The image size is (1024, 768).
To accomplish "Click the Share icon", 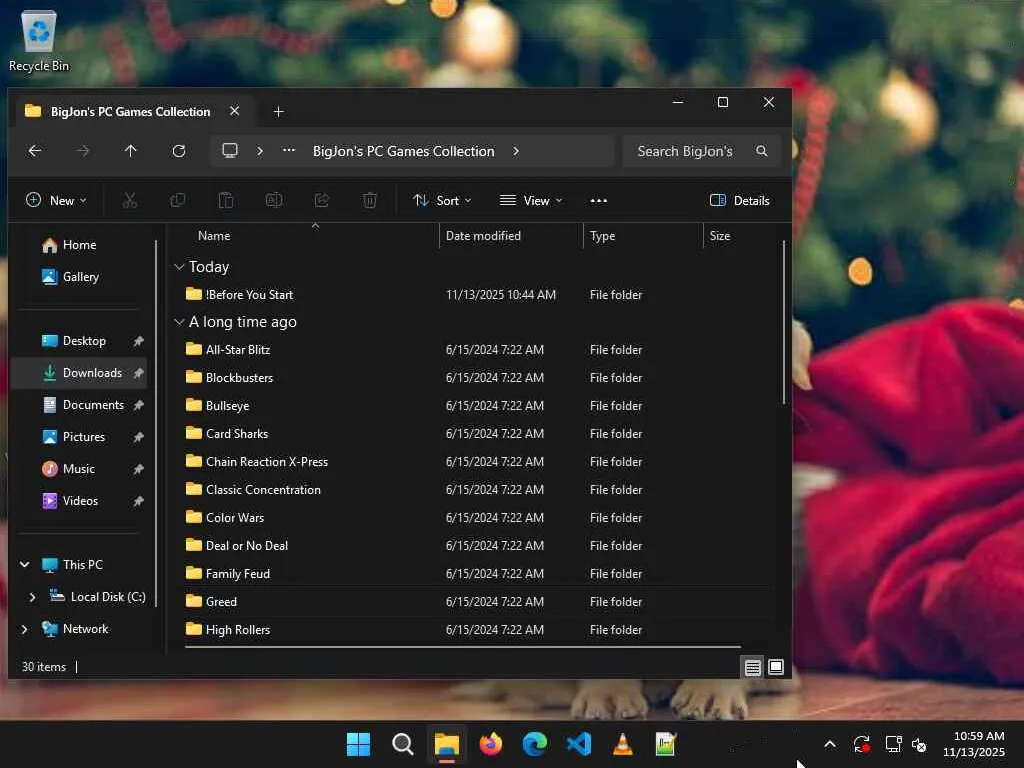I will (x=322, y=200).
